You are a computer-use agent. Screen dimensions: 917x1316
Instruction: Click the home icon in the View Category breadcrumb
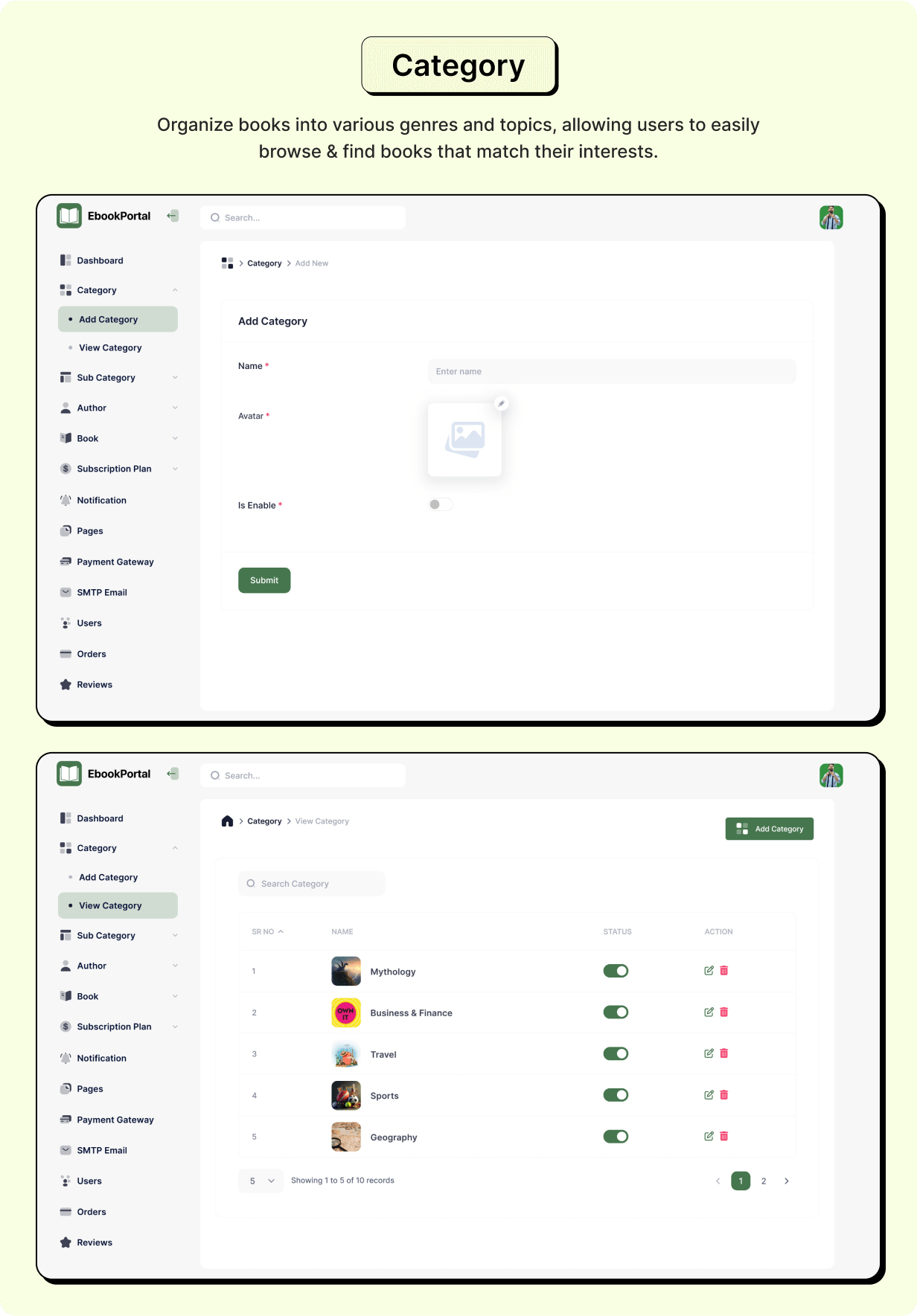[x=227, y=821]
